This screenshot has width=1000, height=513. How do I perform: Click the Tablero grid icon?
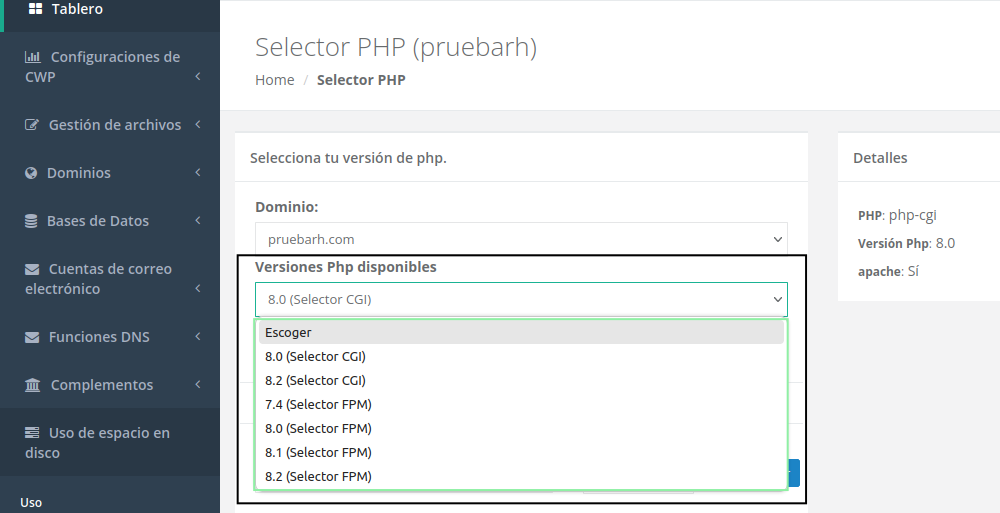35,9
